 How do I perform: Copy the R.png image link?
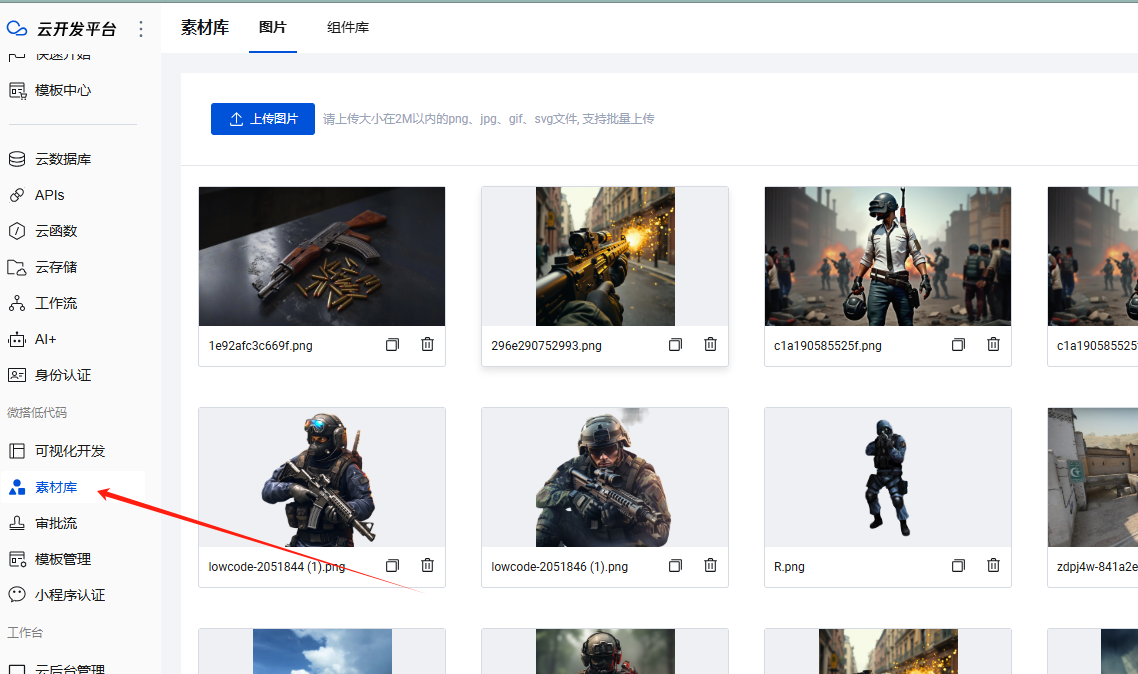[958, 565]
